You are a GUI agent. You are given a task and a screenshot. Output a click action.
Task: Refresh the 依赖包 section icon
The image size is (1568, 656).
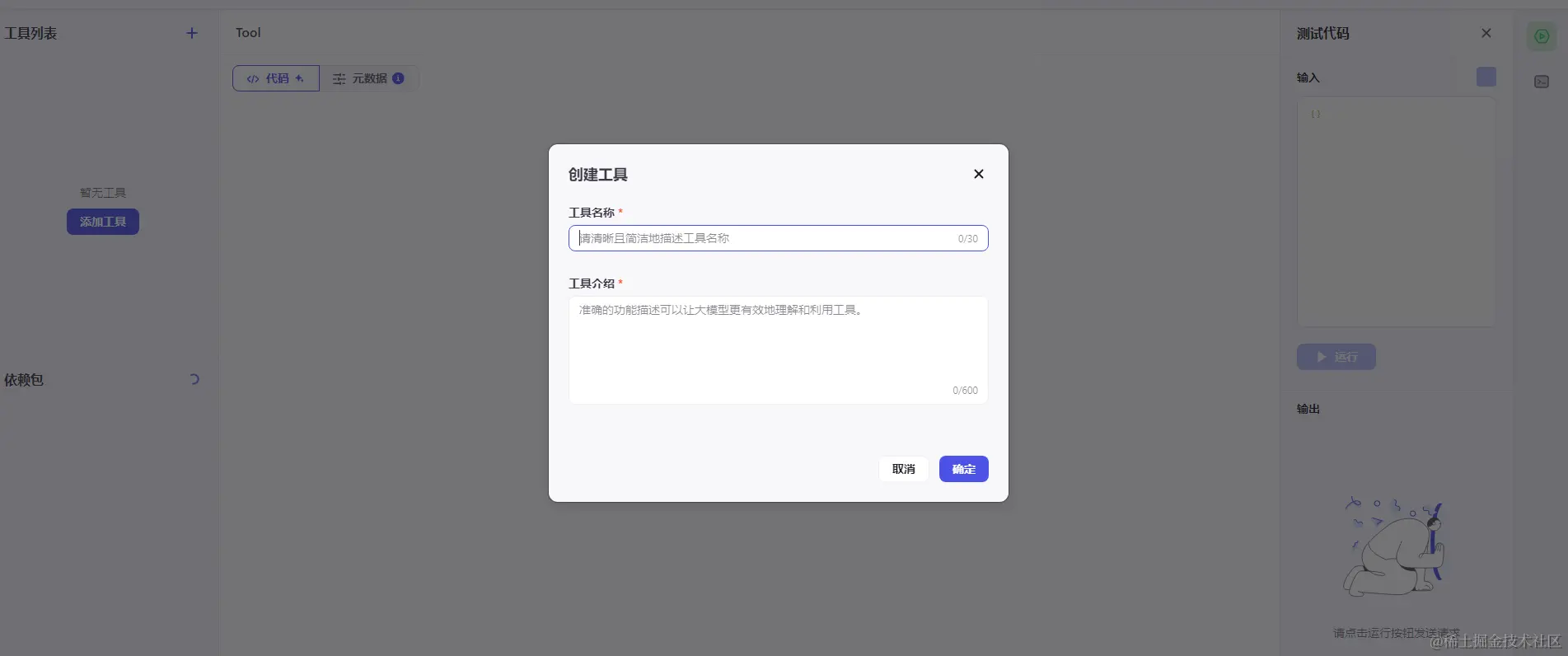click(x=194, y=379)
